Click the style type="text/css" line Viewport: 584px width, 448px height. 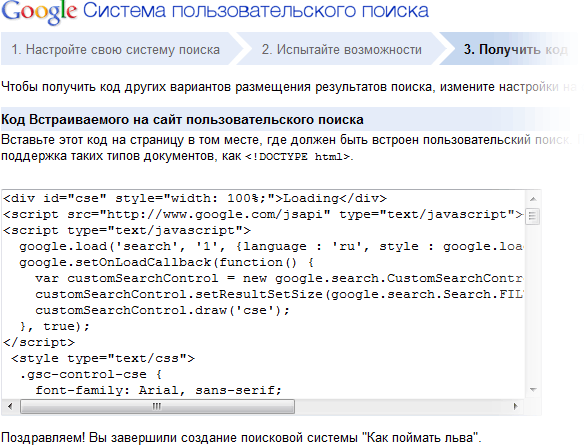[103, 359]
